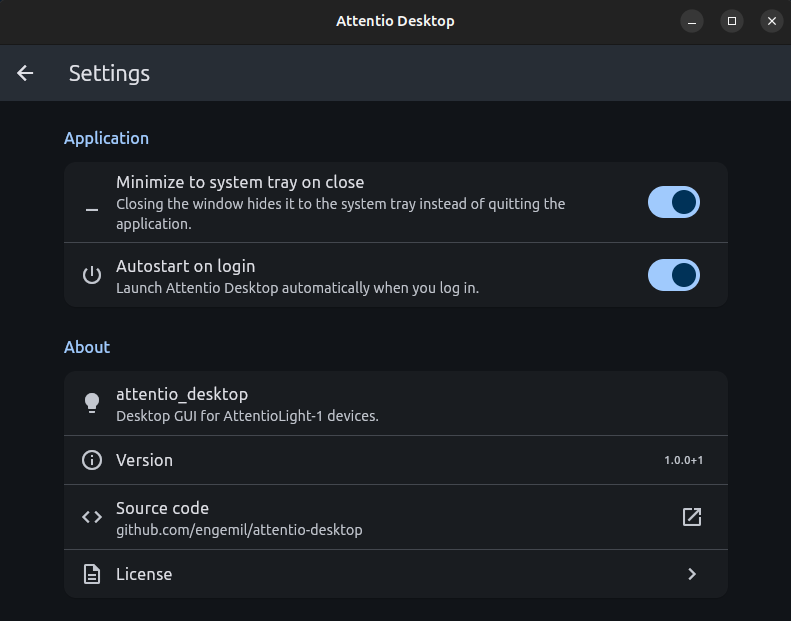This screenshot has width=791, height=621.
Task: Click the About section heading
Action: point(87,347)
